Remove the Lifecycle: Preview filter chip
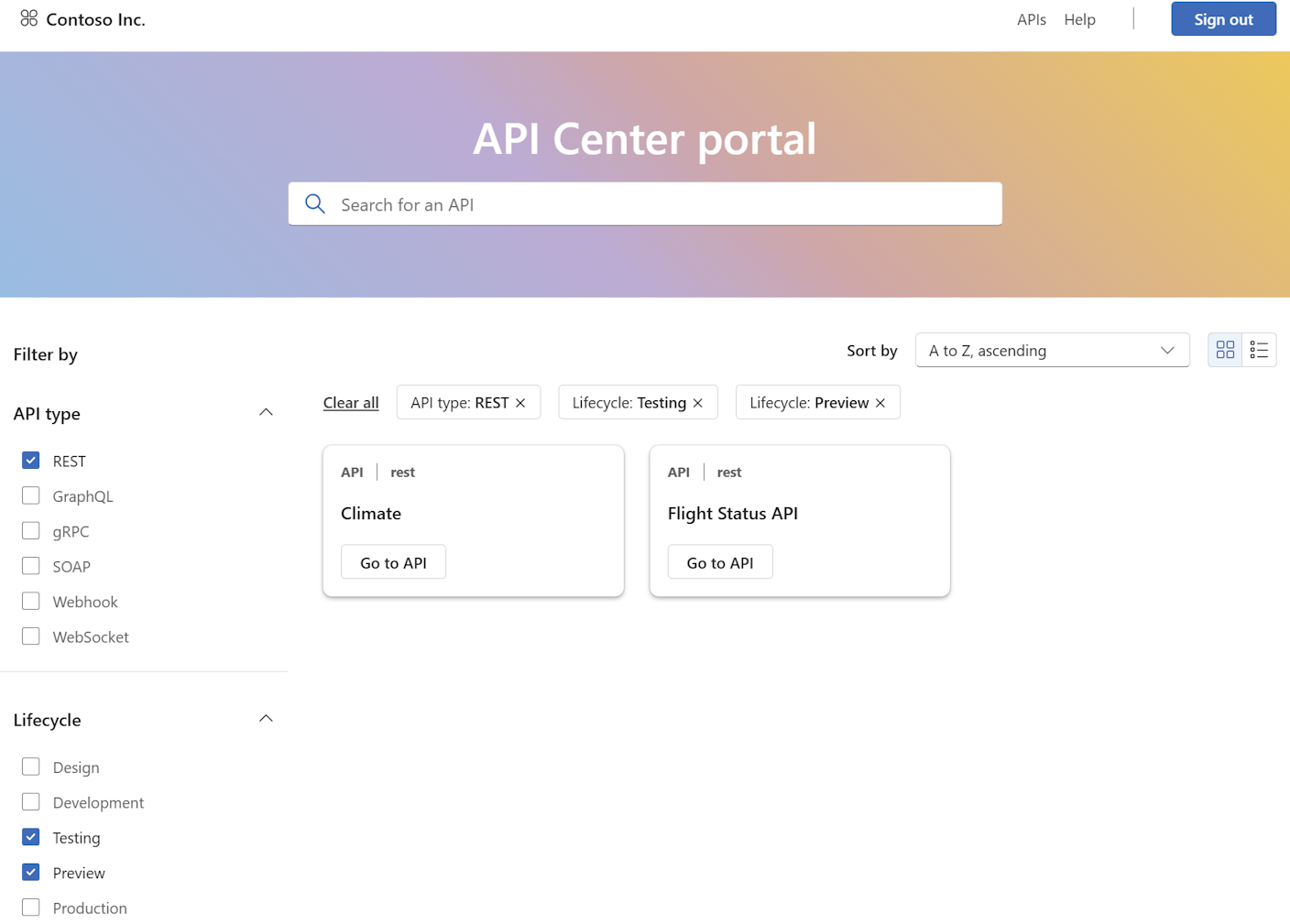 880,402
